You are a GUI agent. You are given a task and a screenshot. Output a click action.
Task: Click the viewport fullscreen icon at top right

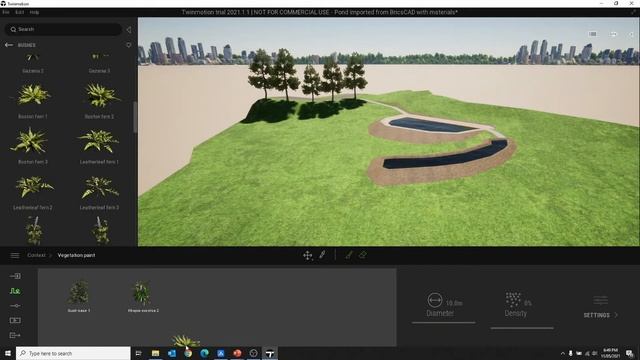633,12
